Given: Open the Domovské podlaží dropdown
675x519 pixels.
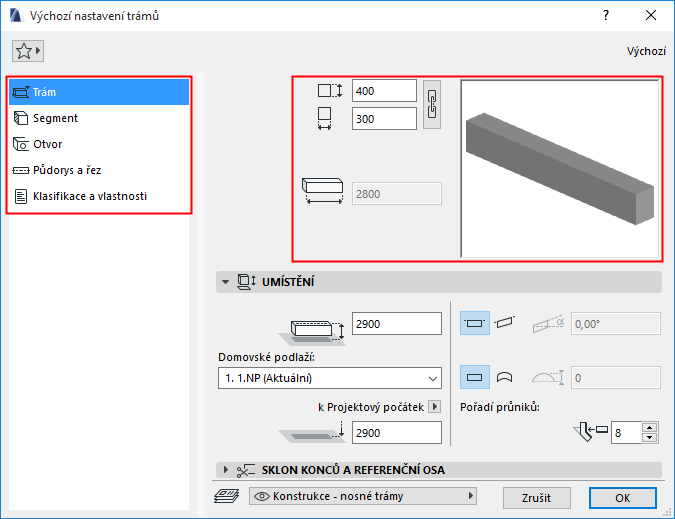Looking at the screenshot, I should (x=330, y=378).
